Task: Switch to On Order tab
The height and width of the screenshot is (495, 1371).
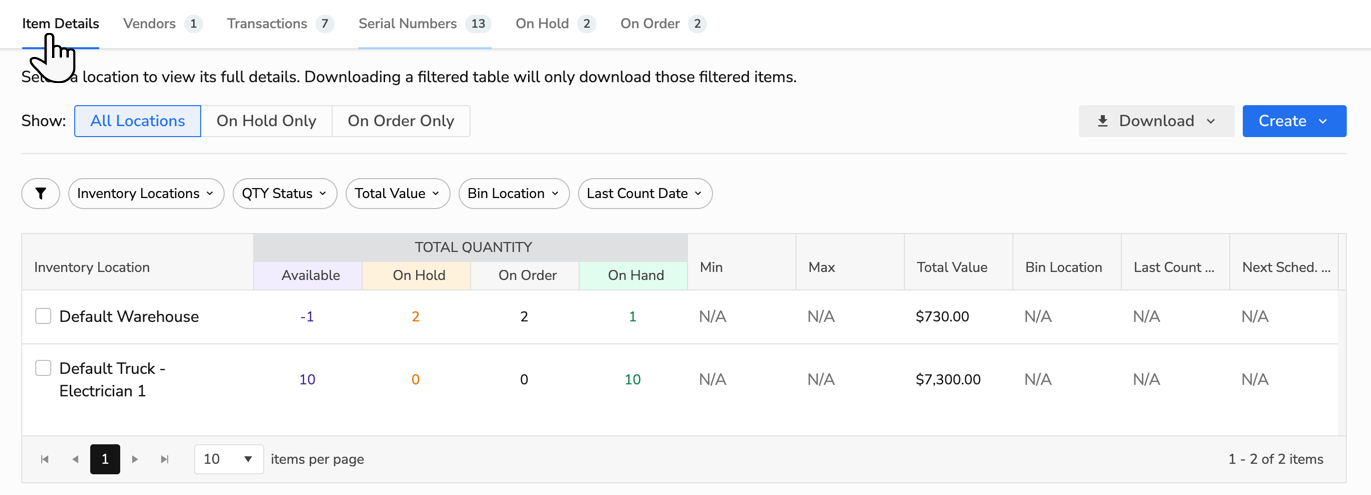Action: tap(663, 23)
